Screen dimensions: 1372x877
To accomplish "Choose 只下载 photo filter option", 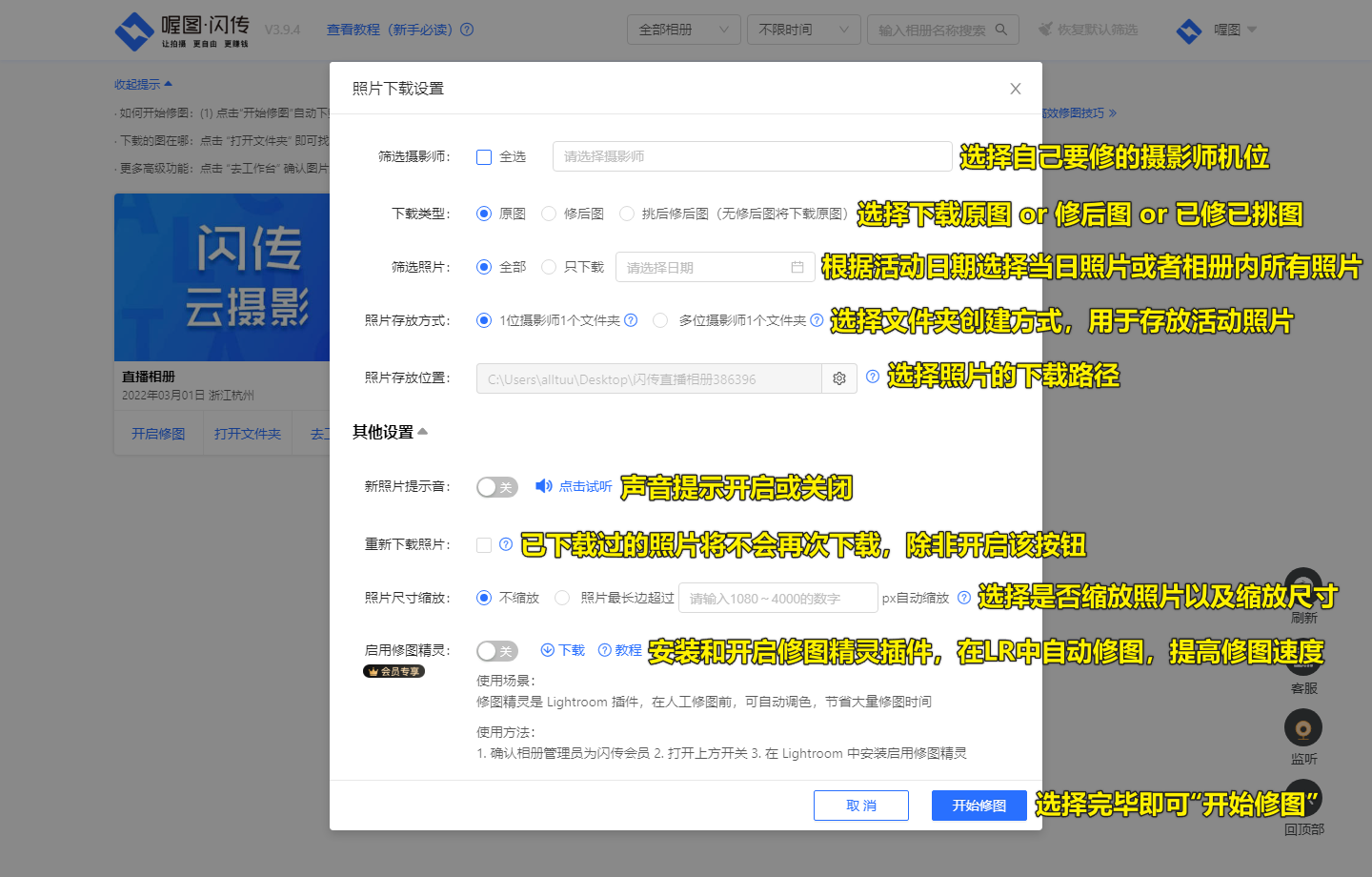I will pos(549,267).
